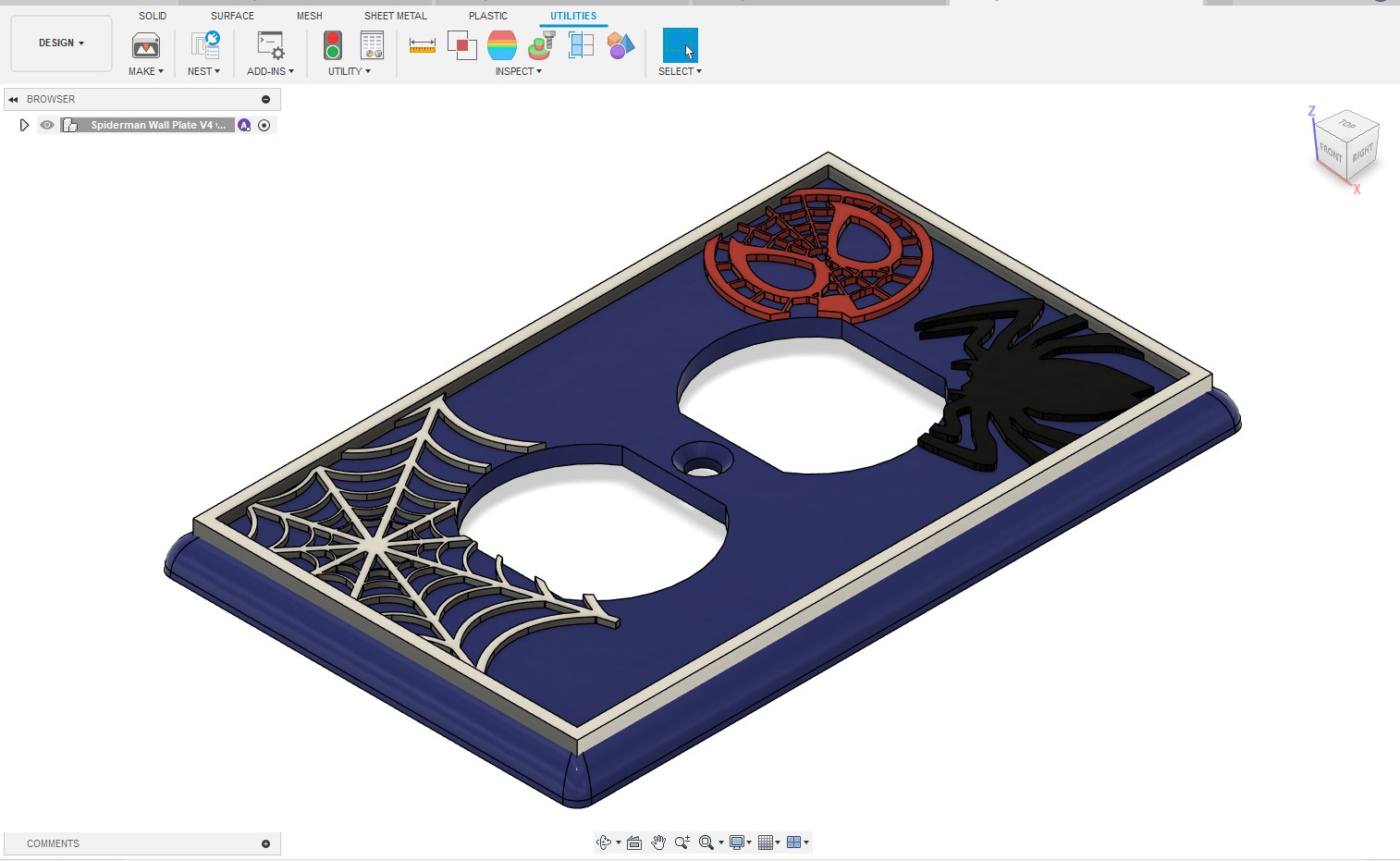Click the parameters table utility icon
Image resolution: width=1400 pixels, height=861 pixels.
(372, 45)
